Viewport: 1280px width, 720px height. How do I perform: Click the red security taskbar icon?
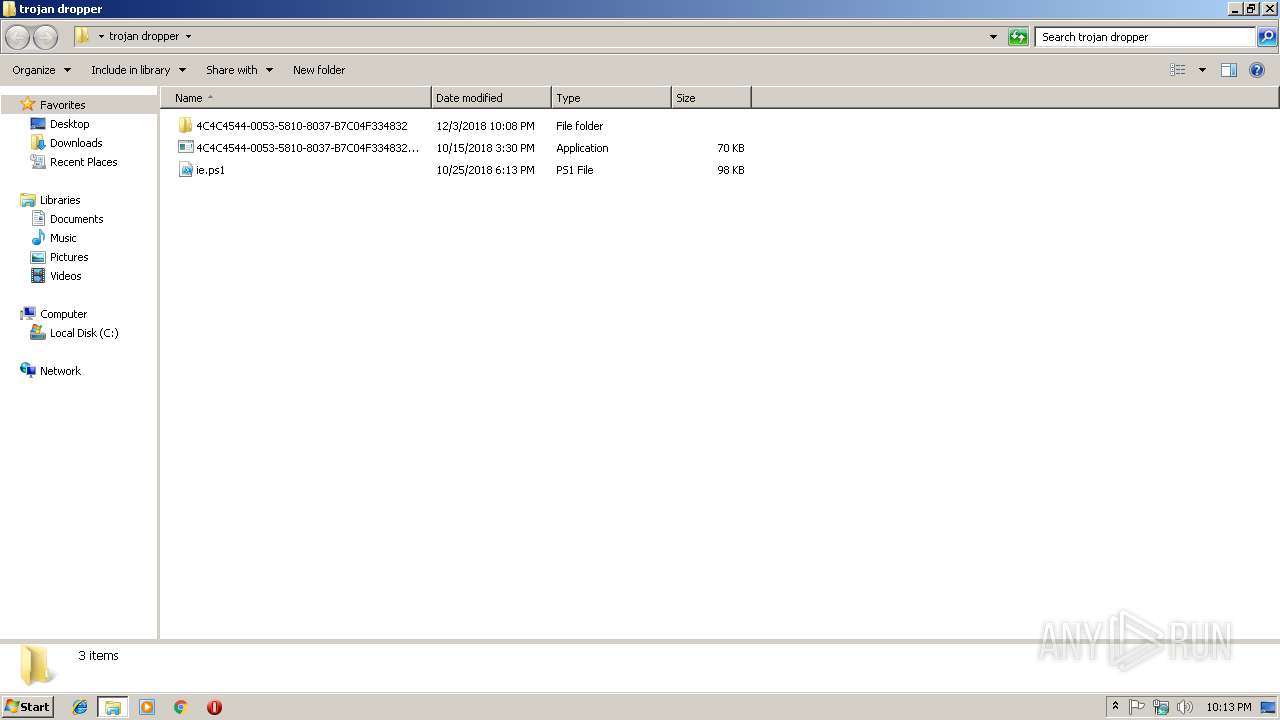click(214, 707)
